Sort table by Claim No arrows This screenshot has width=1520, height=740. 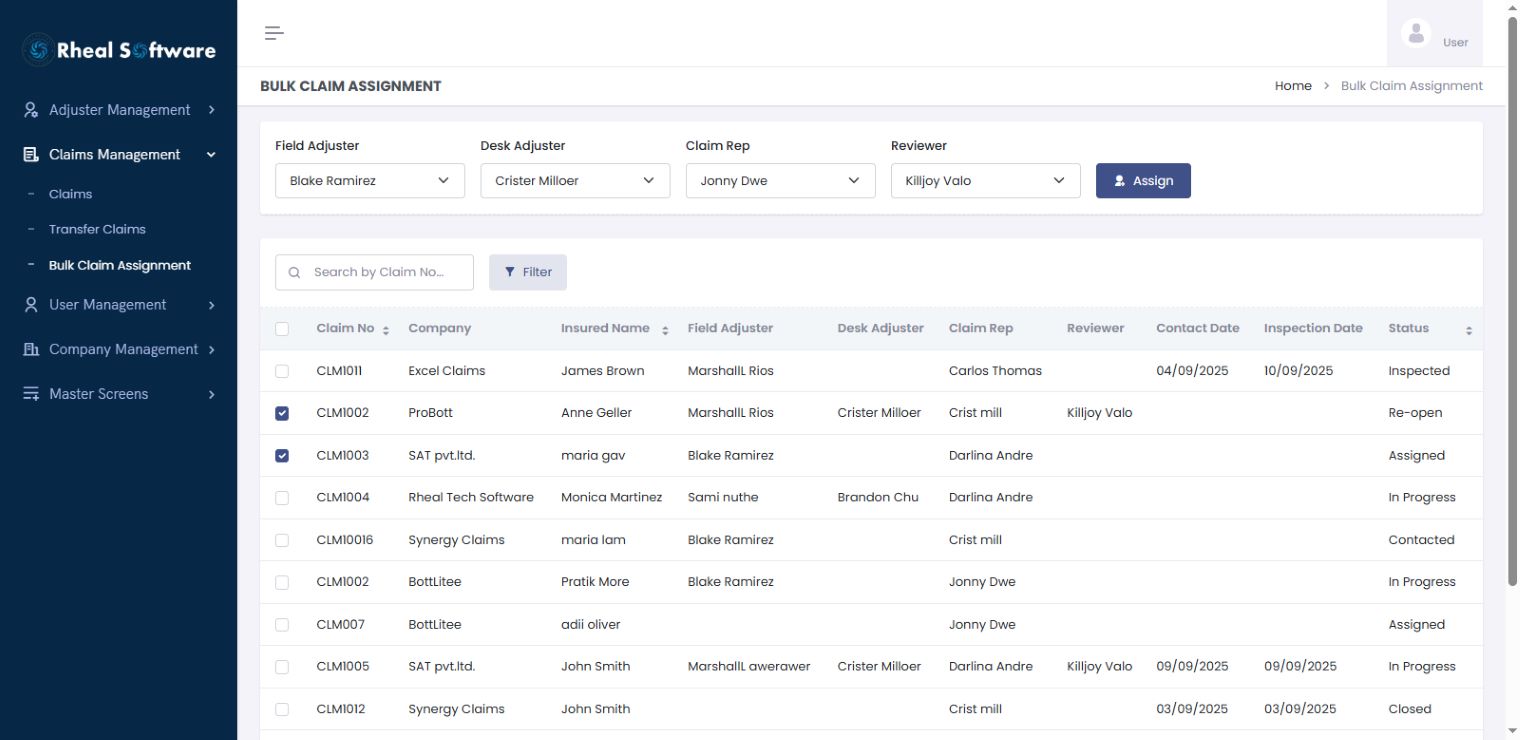[386, 330]
